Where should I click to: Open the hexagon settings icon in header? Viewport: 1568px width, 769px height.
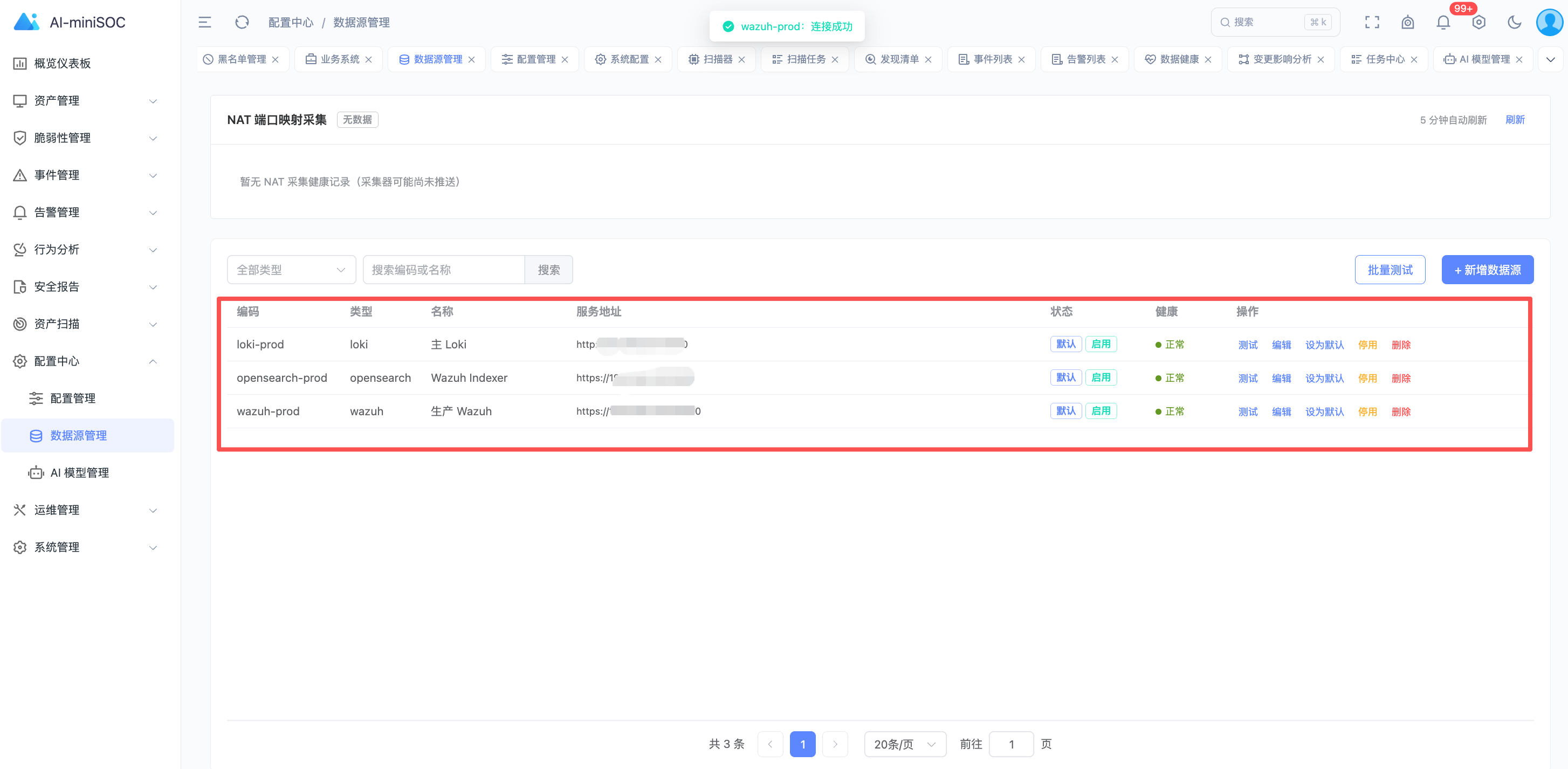coord(1478,23)
